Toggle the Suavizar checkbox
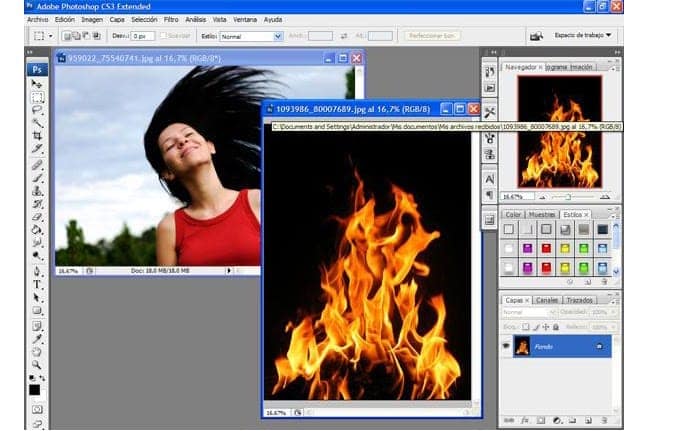This screenshot has height=431, width=680. pyautogui.click(x=163, y=36)
